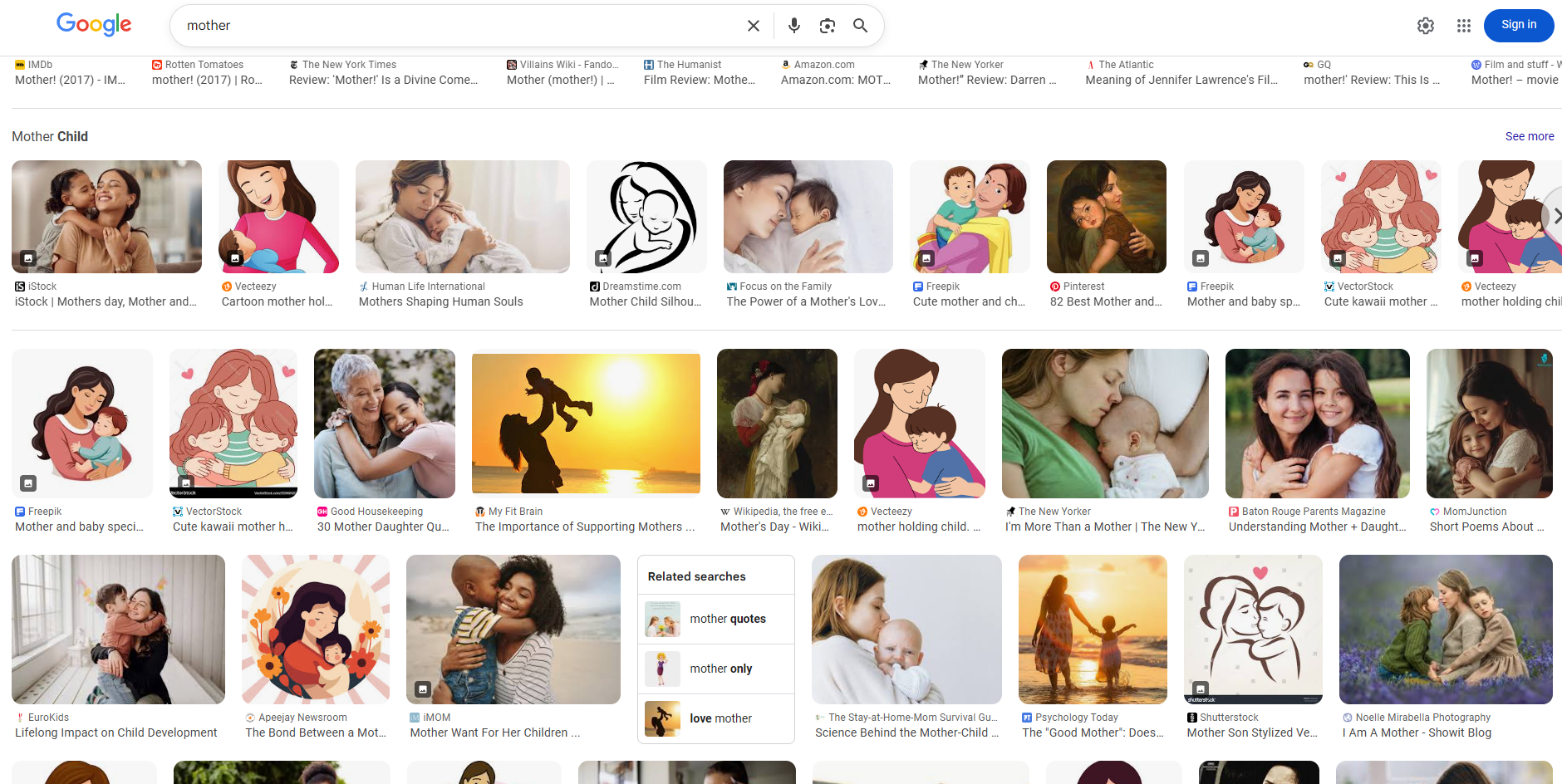Open the EuroKids mother hugging son photo
Image resolution: width=1562 pixels, height=784 pixels.
[x=118, y=630]
